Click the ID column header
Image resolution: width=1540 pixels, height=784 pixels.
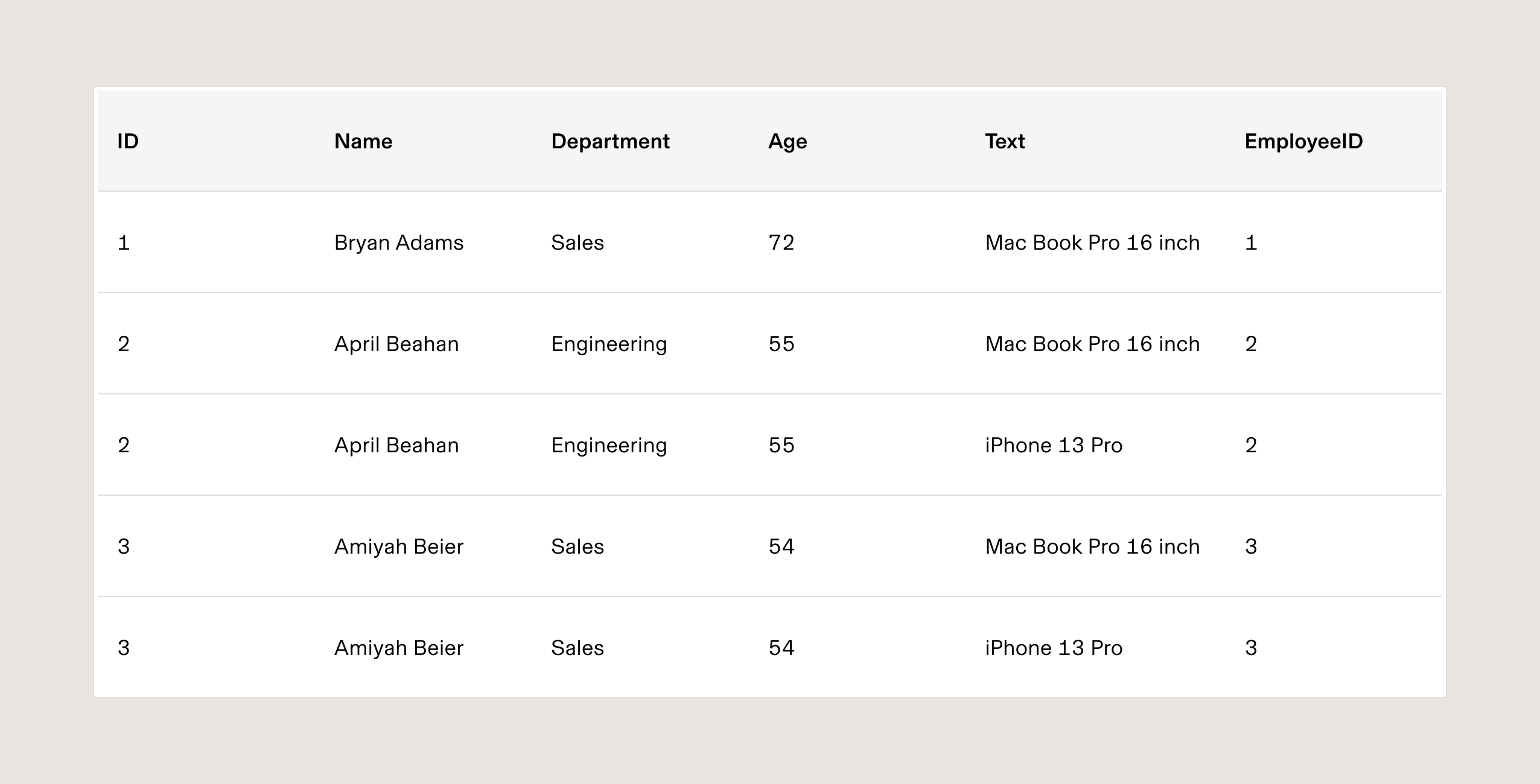click(x=128, y=141)
